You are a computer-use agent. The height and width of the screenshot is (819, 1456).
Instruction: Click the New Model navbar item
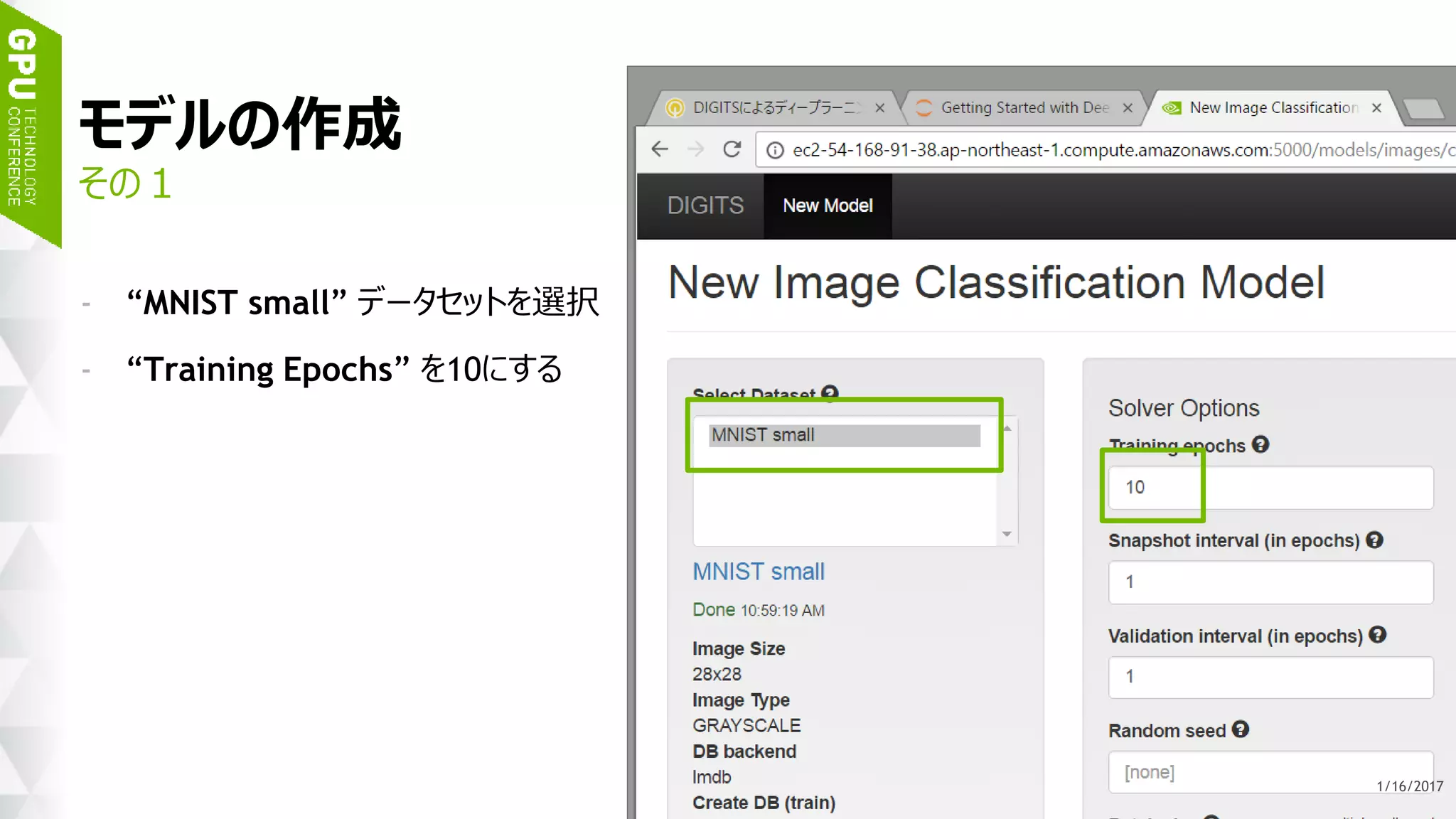coord(828,205)
